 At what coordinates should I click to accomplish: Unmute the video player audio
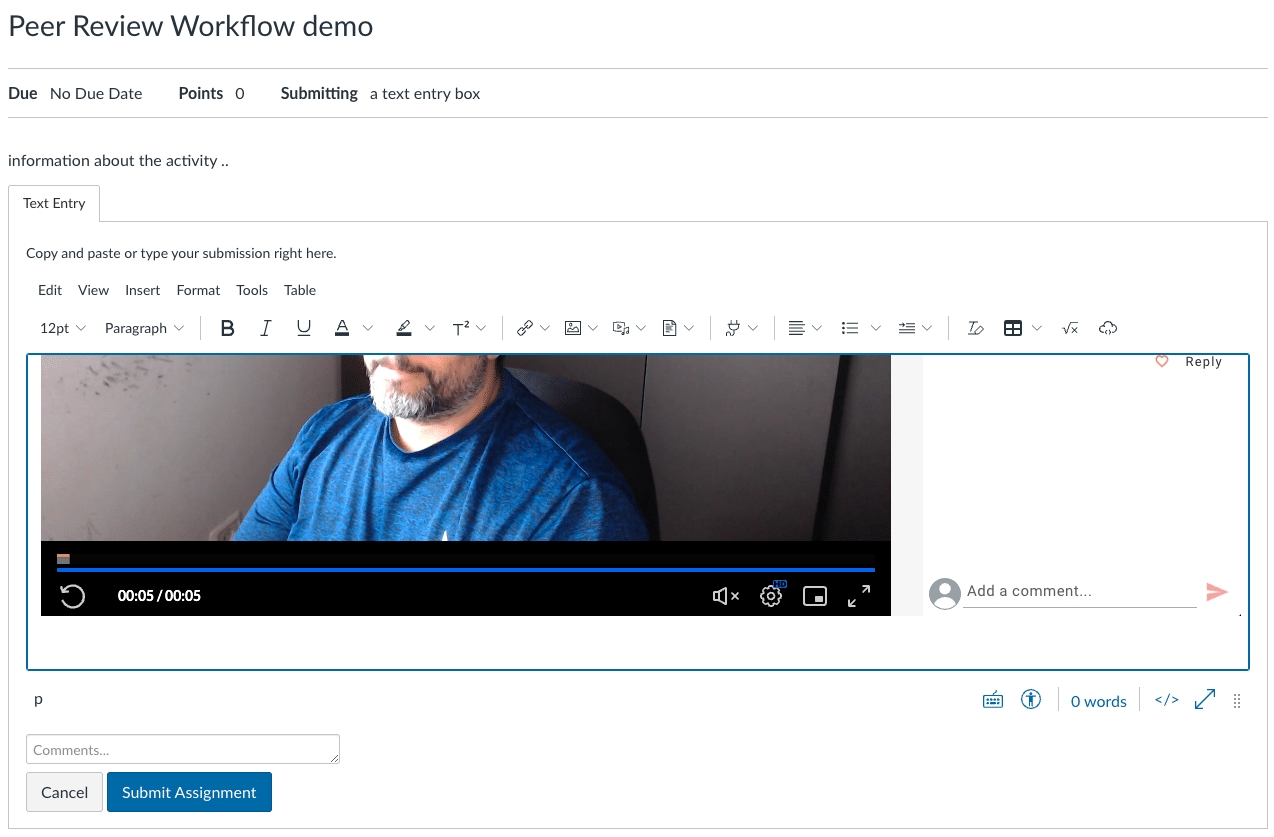(x=725, y=596)
